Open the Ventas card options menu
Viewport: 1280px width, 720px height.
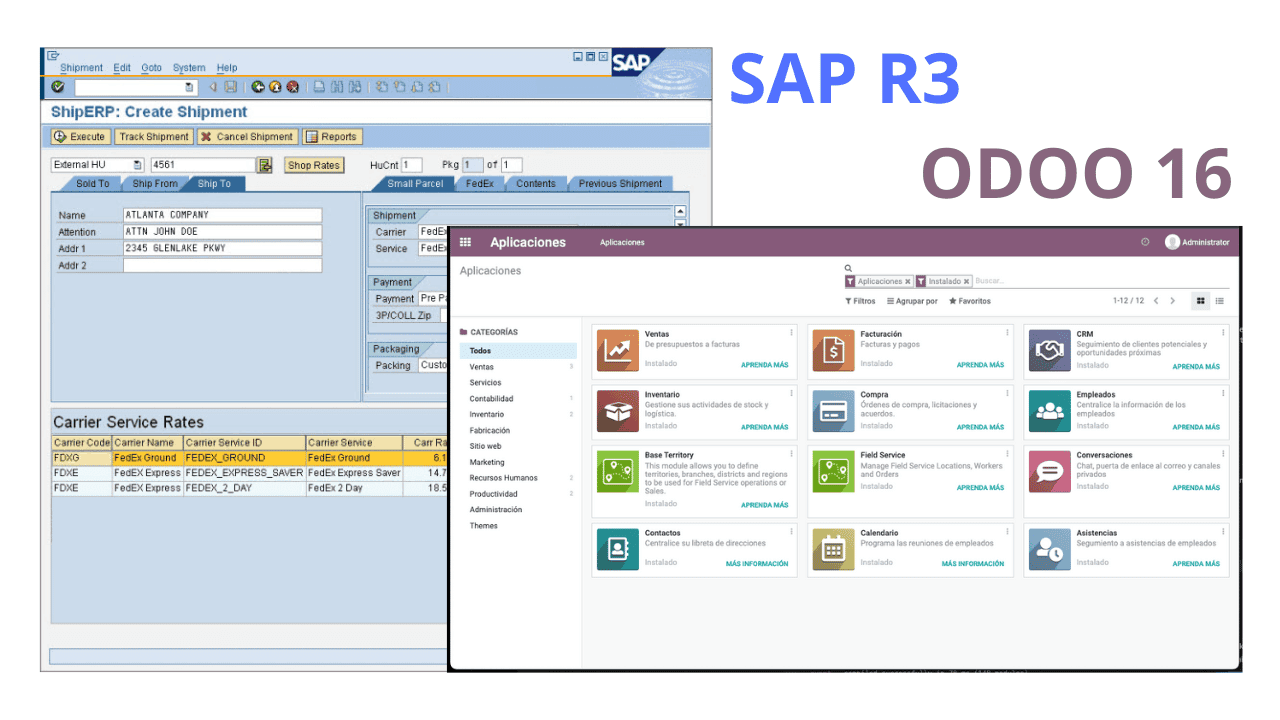pyautogui.click(x=791, y=332)
